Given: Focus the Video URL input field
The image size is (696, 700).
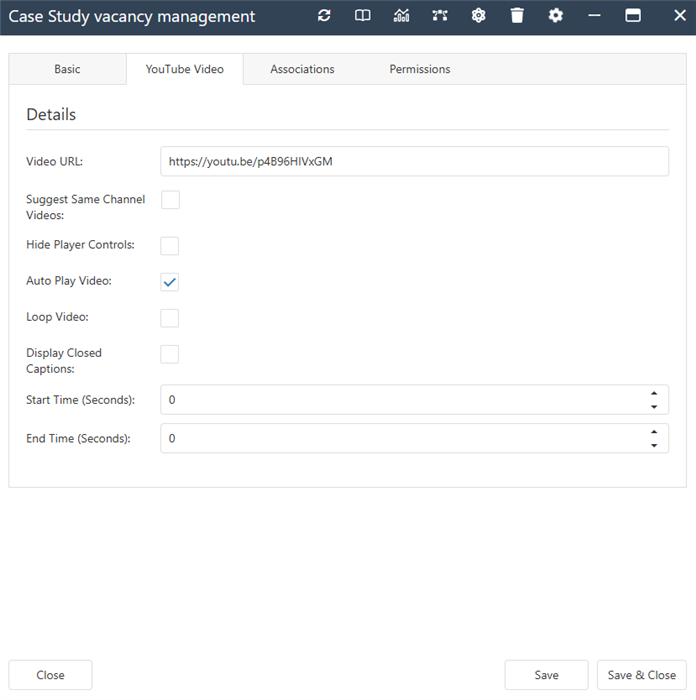Looking at the screenshot, I should tap(414, 161).
